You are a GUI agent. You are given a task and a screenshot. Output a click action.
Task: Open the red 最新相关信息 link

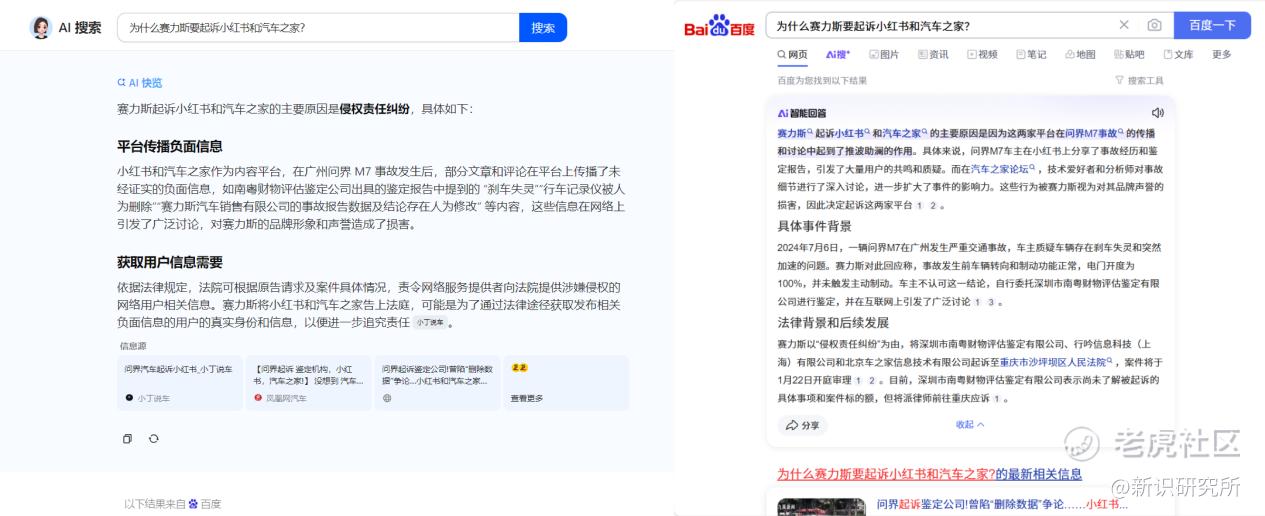point(929,474)
